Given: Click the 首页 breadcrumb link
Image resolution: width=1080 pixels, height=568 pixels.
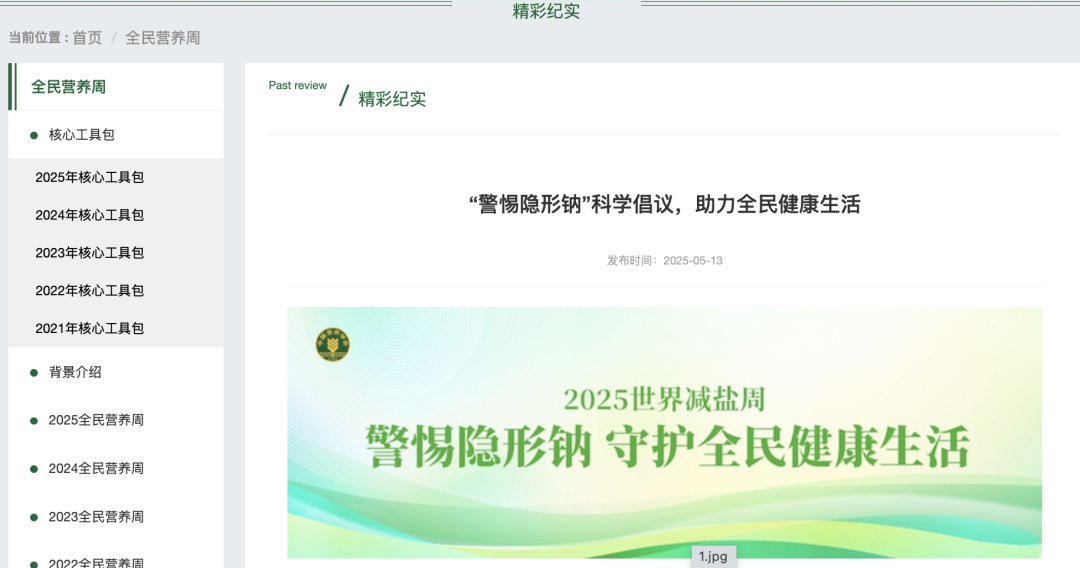Looking at the screenshot, I should point(87,38).
